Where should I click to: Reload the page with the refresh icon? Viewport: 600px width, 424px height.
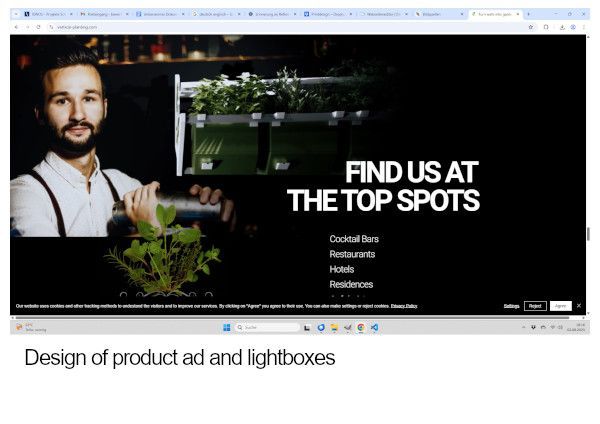point(38,27)
